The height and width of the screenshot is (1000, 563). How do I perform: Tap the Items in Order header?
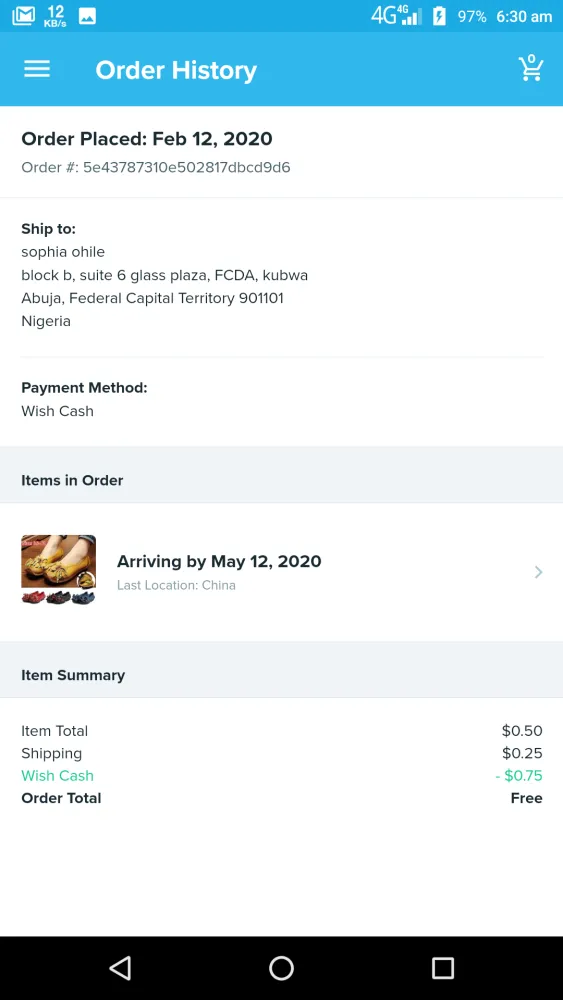pyautogui.click(x=72, y=480)
